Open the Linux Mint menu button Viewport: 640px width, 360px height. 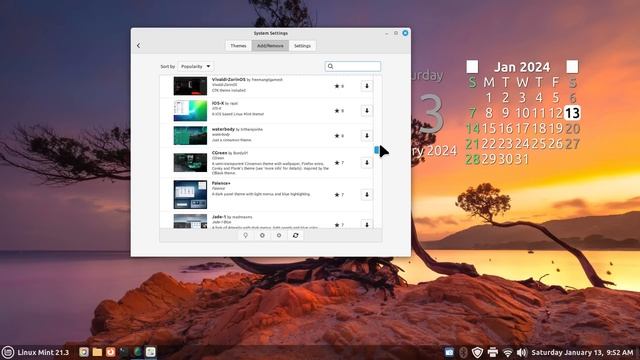coord(8,352)
